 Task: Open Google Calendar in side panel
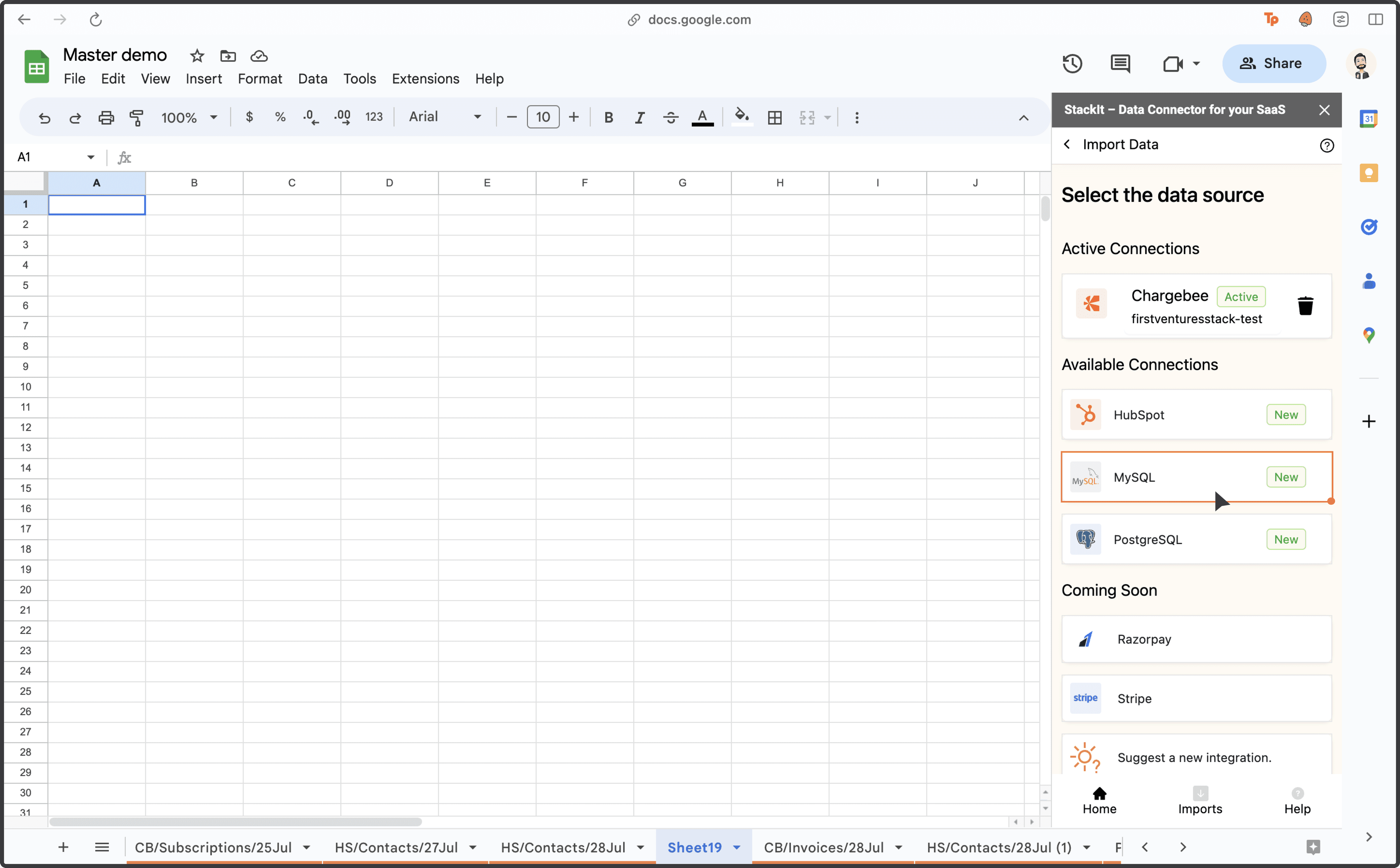pos(1369,119)
